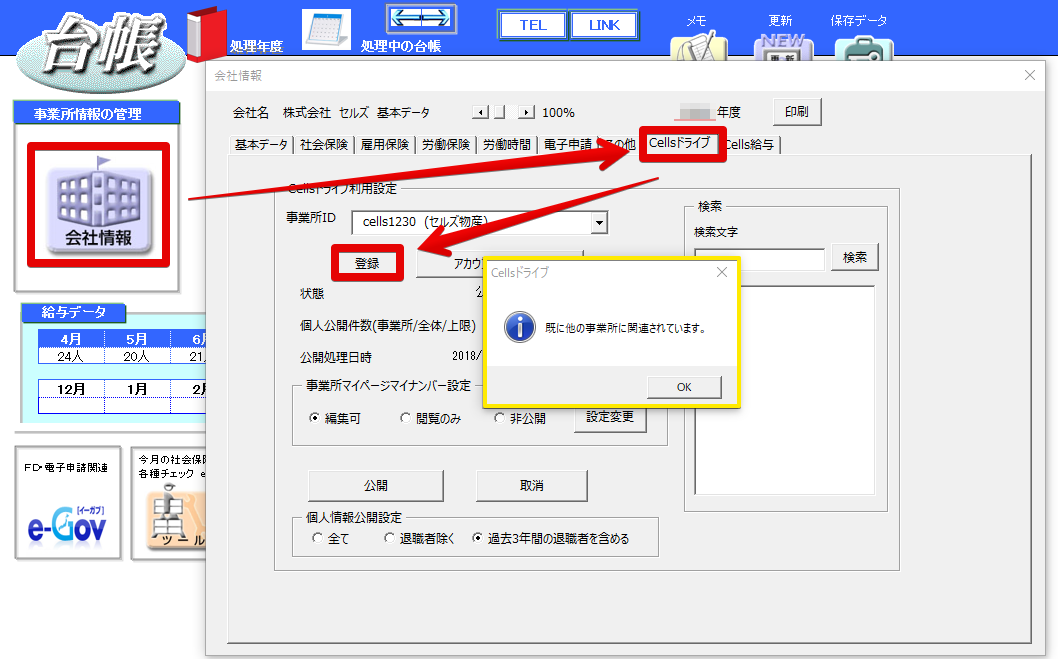Click the 印刷 button

point(797,111)
